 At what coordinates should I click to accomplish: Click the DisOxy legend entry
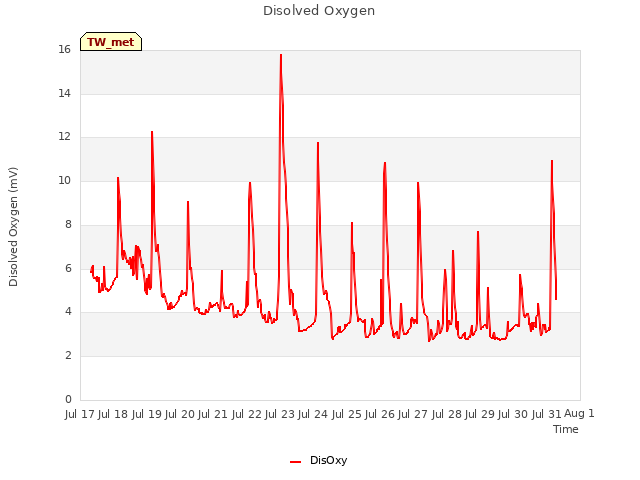click(318, 460)
